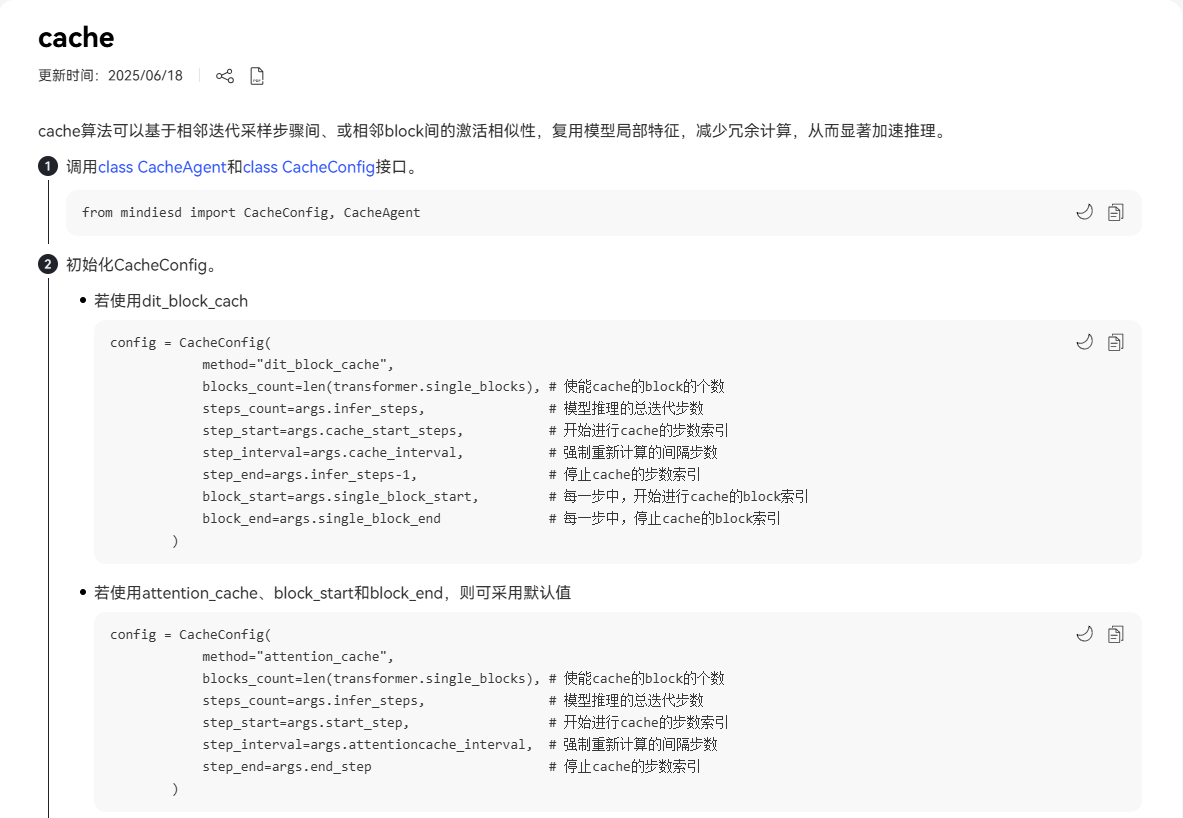Click the share icon beside the update date
The image size is (1183, 818).
point(225,76)
